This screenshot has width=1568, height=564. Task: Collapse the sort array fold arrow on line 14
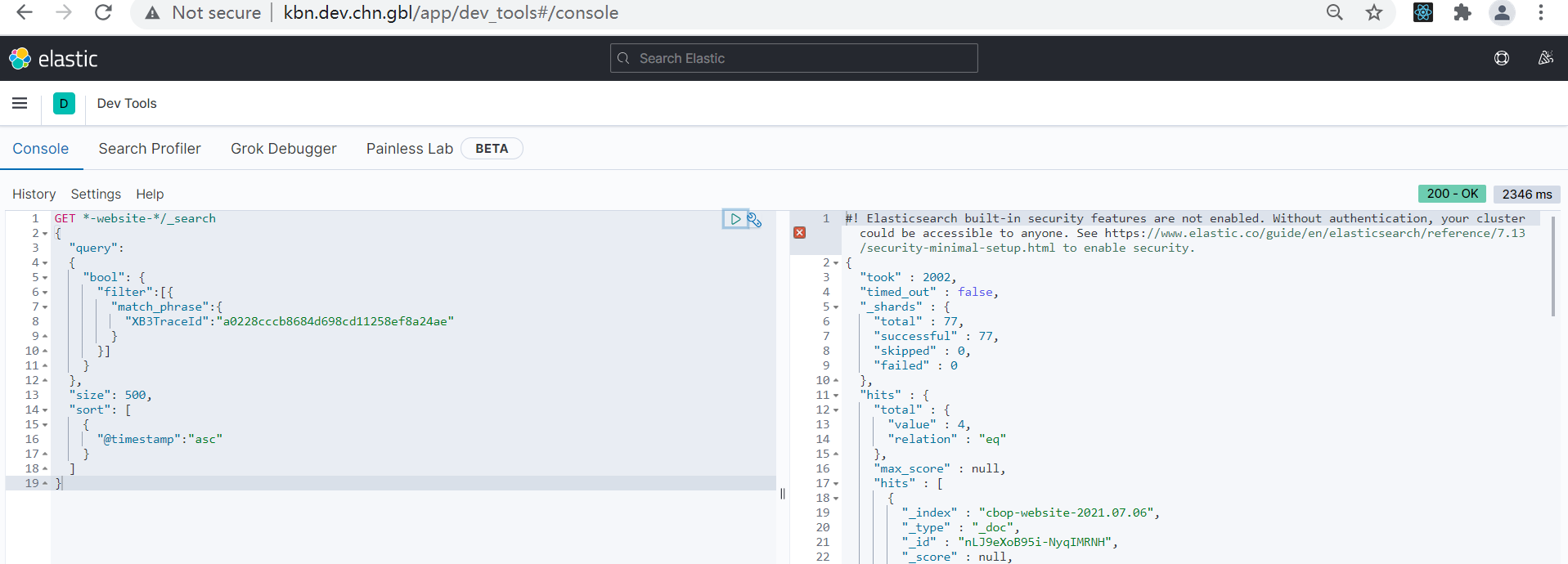pos(45,410)
